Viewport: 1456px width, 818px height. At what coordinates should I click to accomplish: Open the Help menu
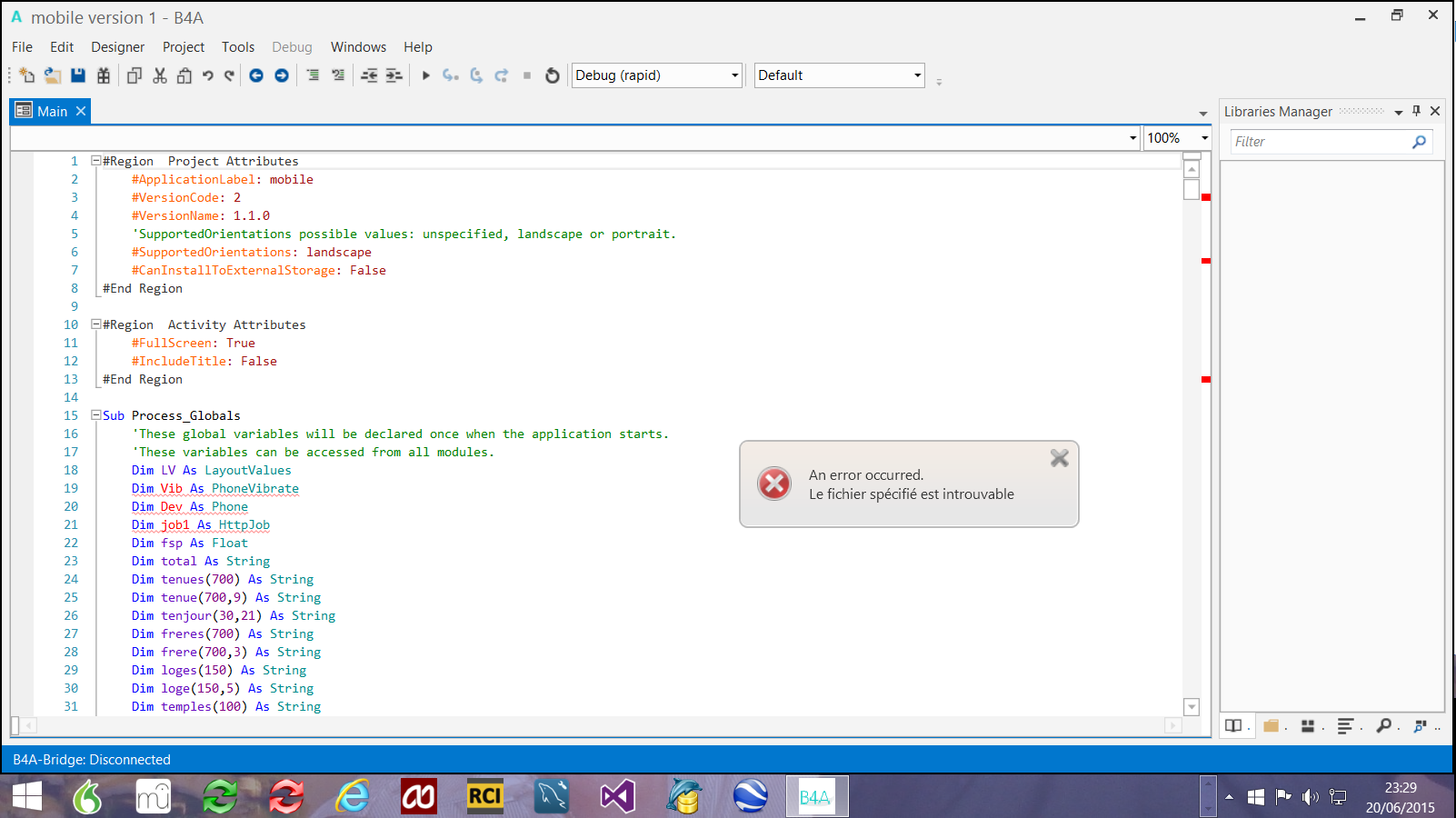tap(418, 47)
